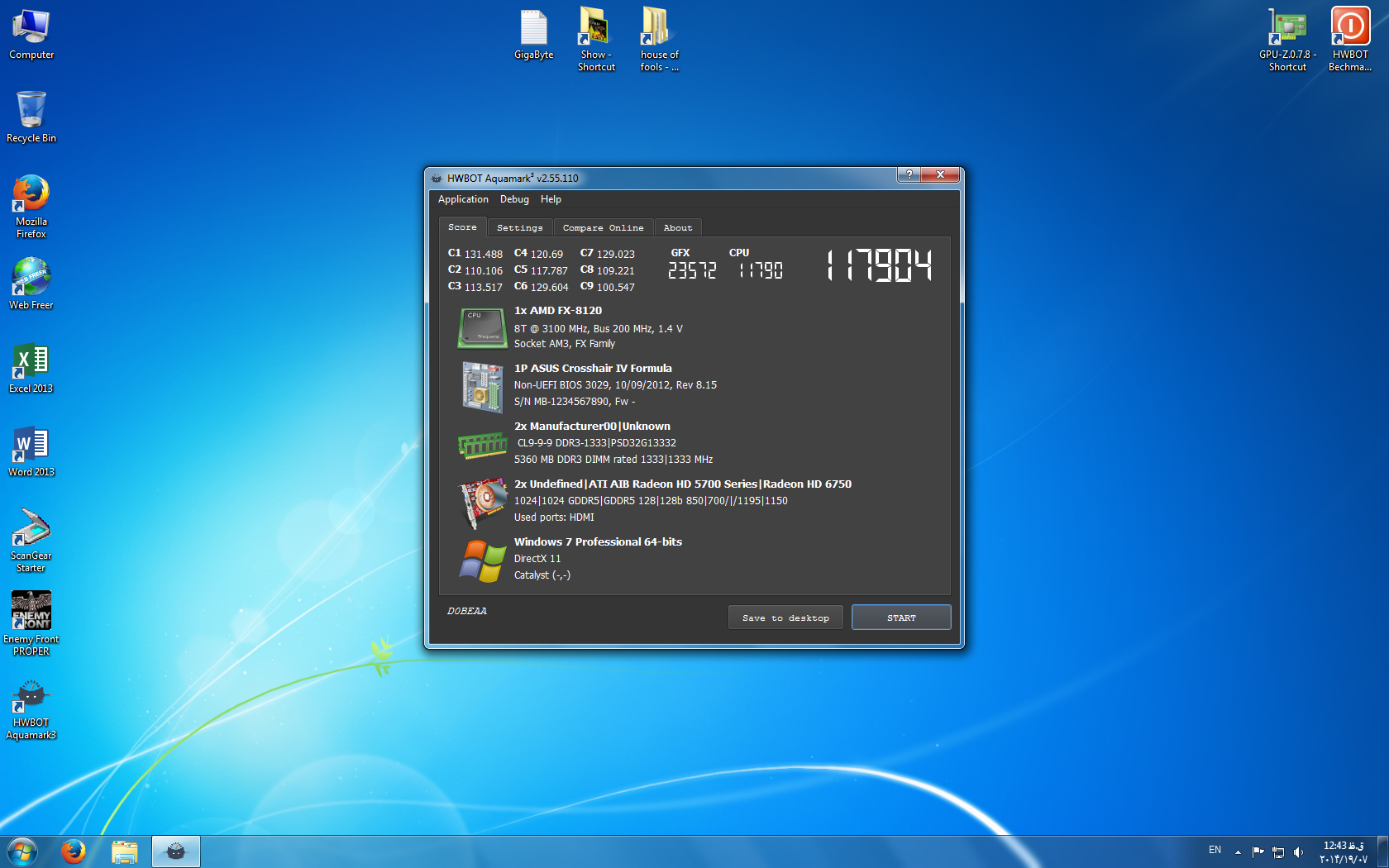1389x868 pixels.
Task: Open the GigaByte file on the desktop
Action: pyautogui.click(x=534, y=34)
